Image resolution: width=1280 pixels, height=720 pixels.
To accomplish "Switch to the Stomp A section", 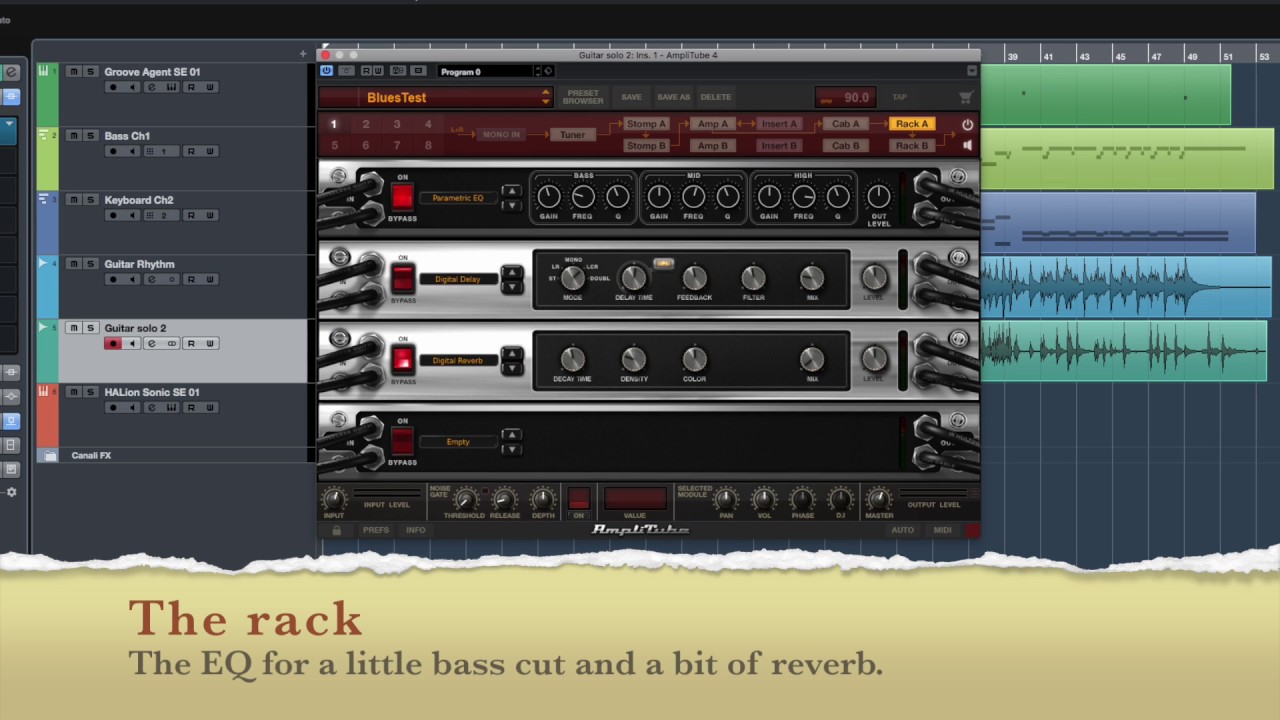I will point(646,124).
